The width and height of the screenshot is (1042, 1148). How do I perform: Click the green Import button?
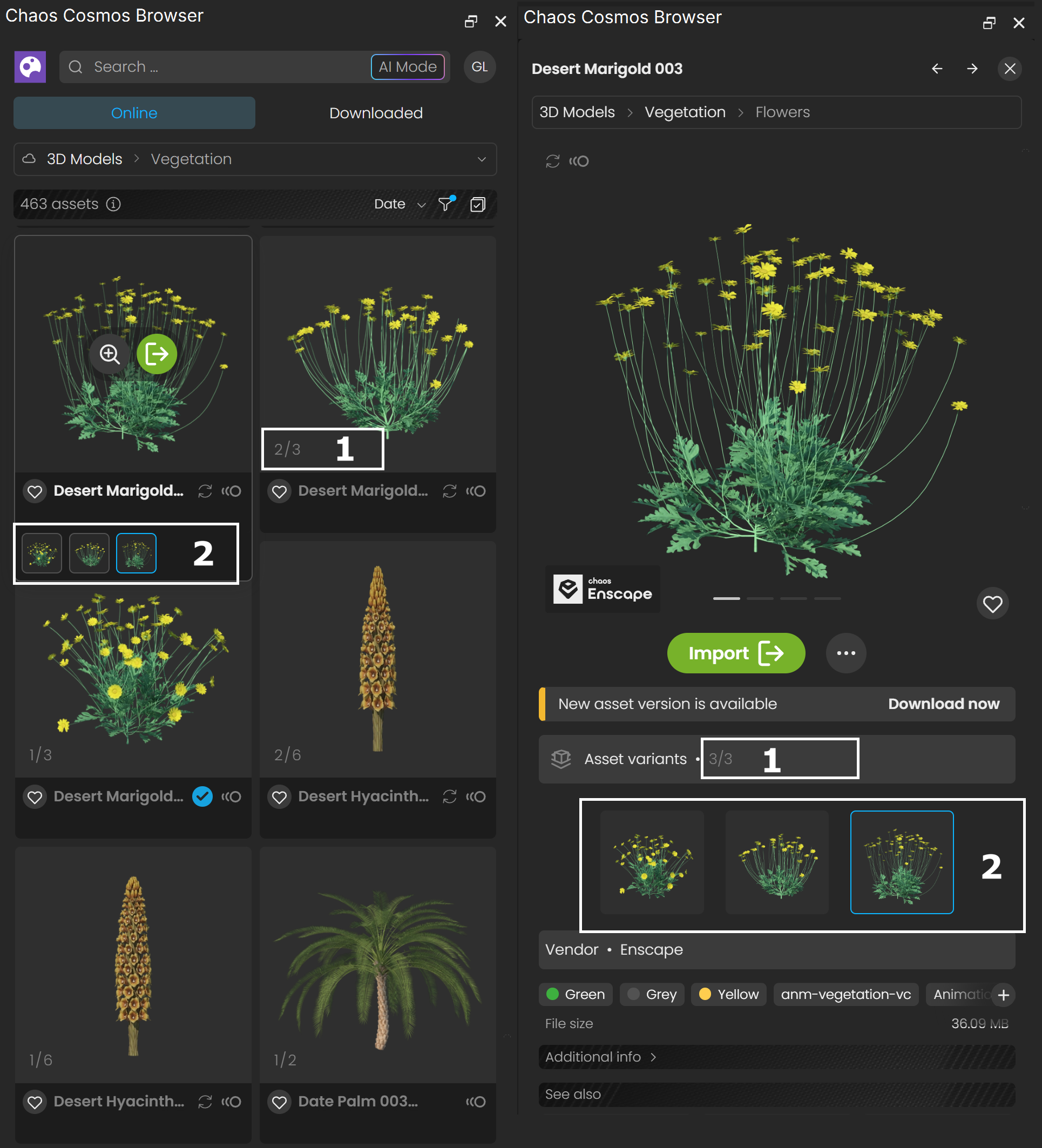(736, 653)
